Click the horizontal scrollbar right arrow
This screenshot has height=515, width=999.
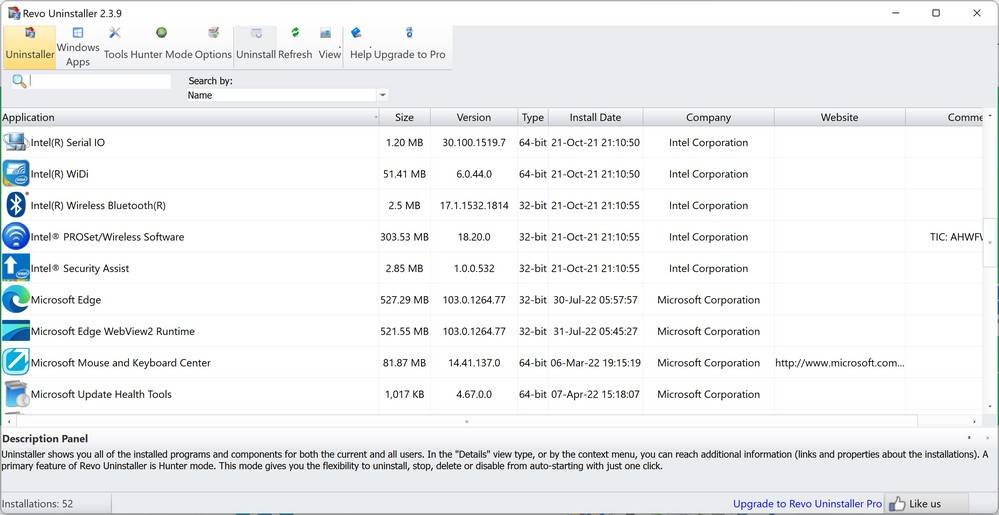coord(974,421)
